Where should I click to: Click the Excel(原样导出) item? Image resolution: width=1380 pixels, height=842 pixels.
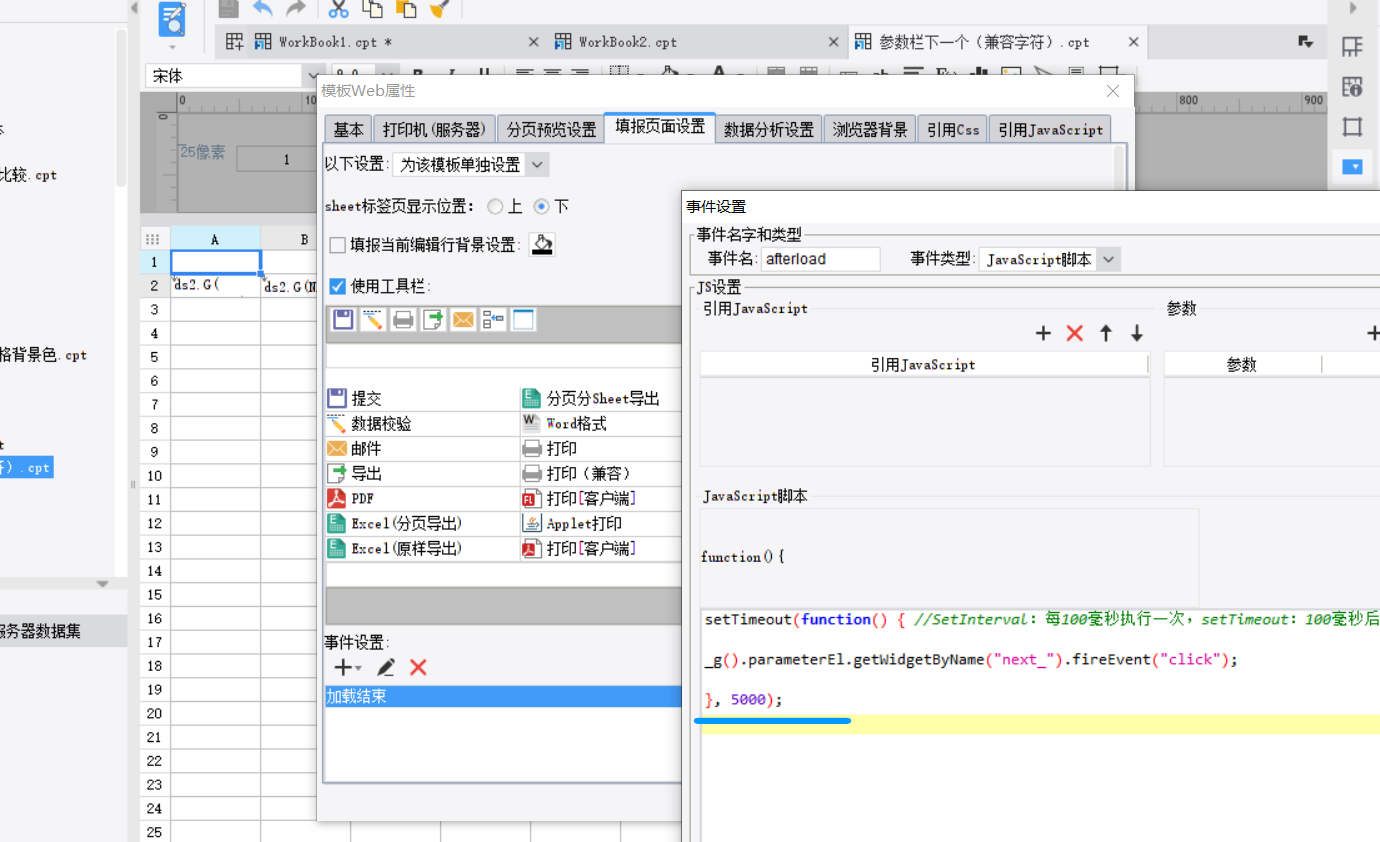pyautogui.click(x=422, y=548)
